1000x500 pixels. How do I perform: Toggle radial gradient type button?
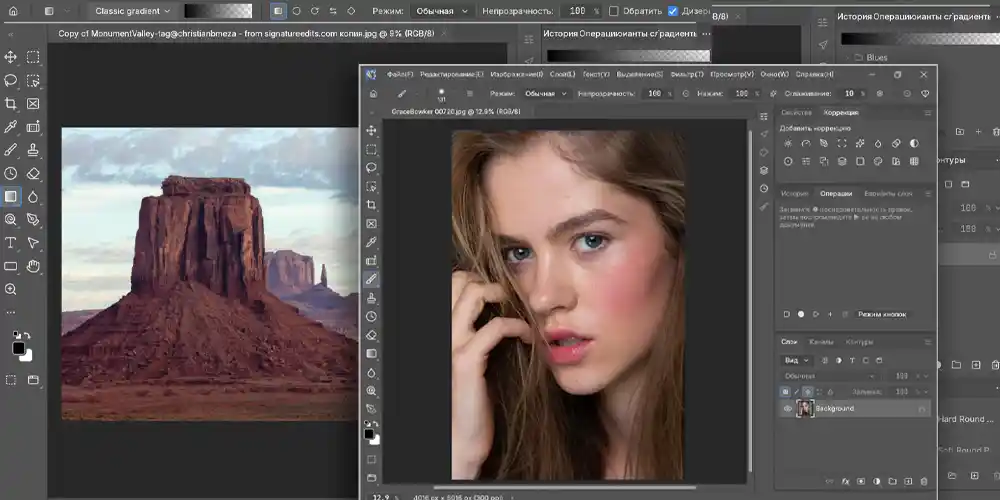[297, 11]
